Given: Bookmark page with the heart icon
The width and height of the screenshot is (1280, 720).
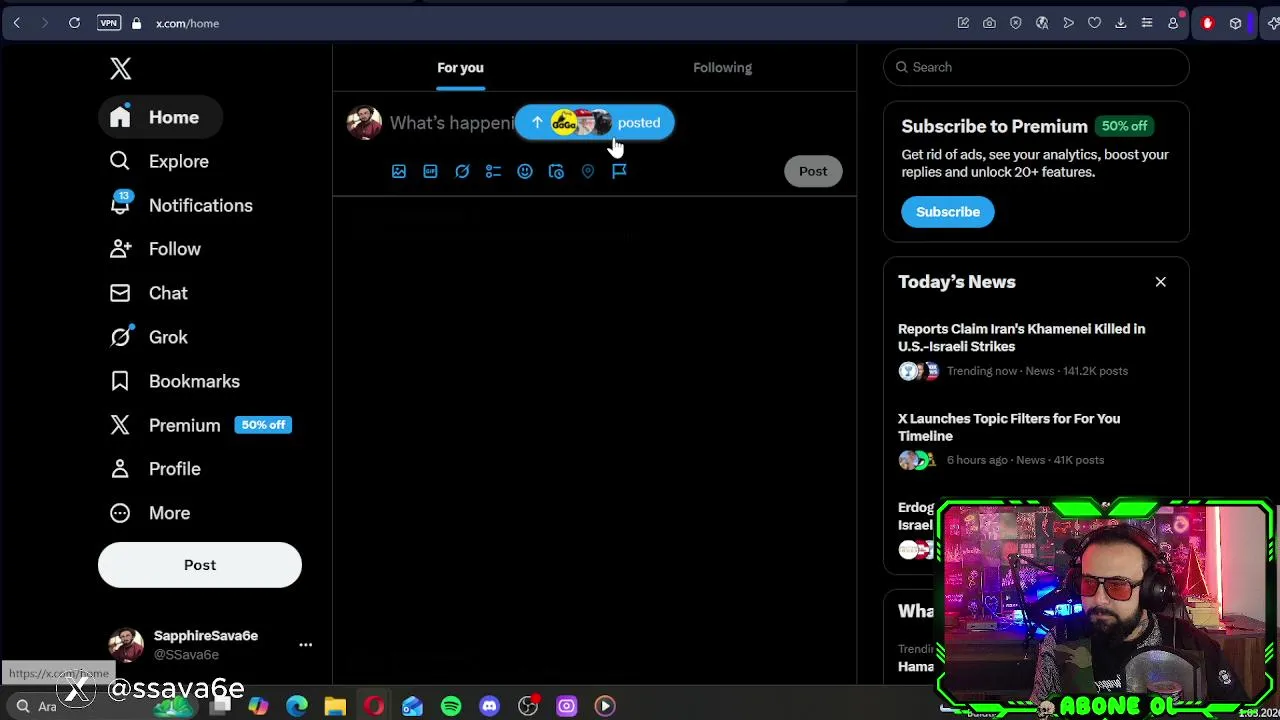Looking at the screenshot, I should 1094,23.
